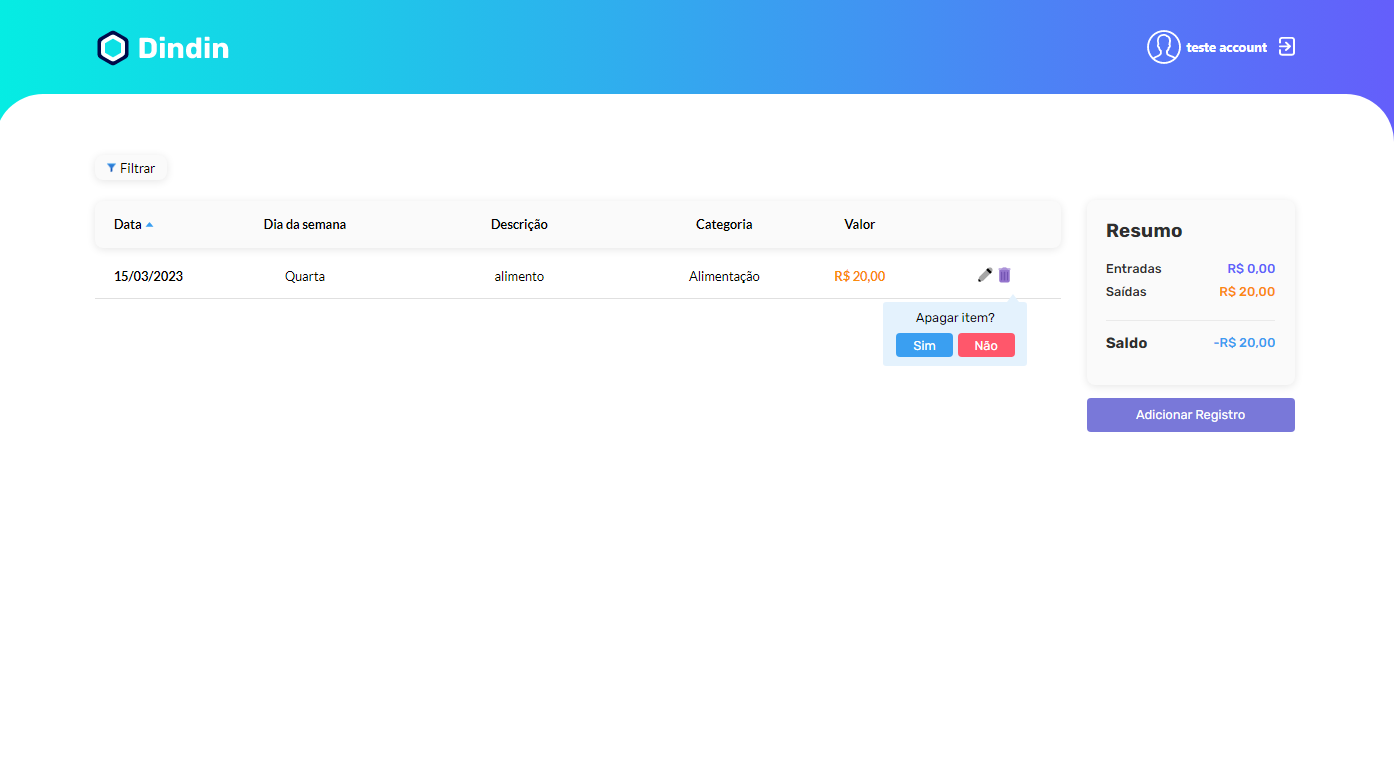
Task: Click the filter icon to show filter options
Action: coord(130,167)
